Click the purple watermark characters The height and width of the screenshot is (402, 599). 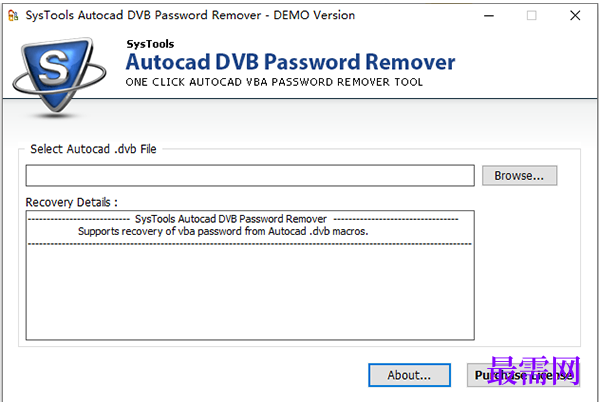(x=533, y=370)
